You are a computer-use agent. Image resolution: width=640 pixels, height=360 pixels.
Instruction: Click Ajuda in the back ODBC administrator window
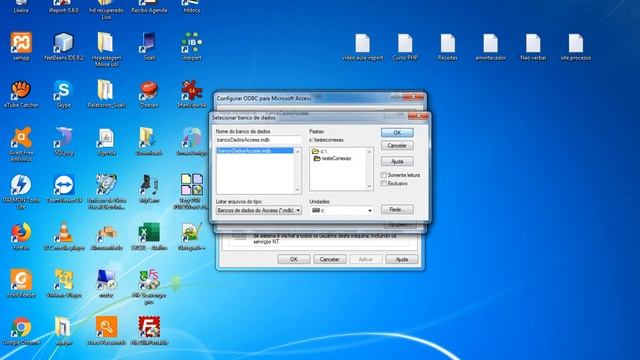click(x=402, y=259)
